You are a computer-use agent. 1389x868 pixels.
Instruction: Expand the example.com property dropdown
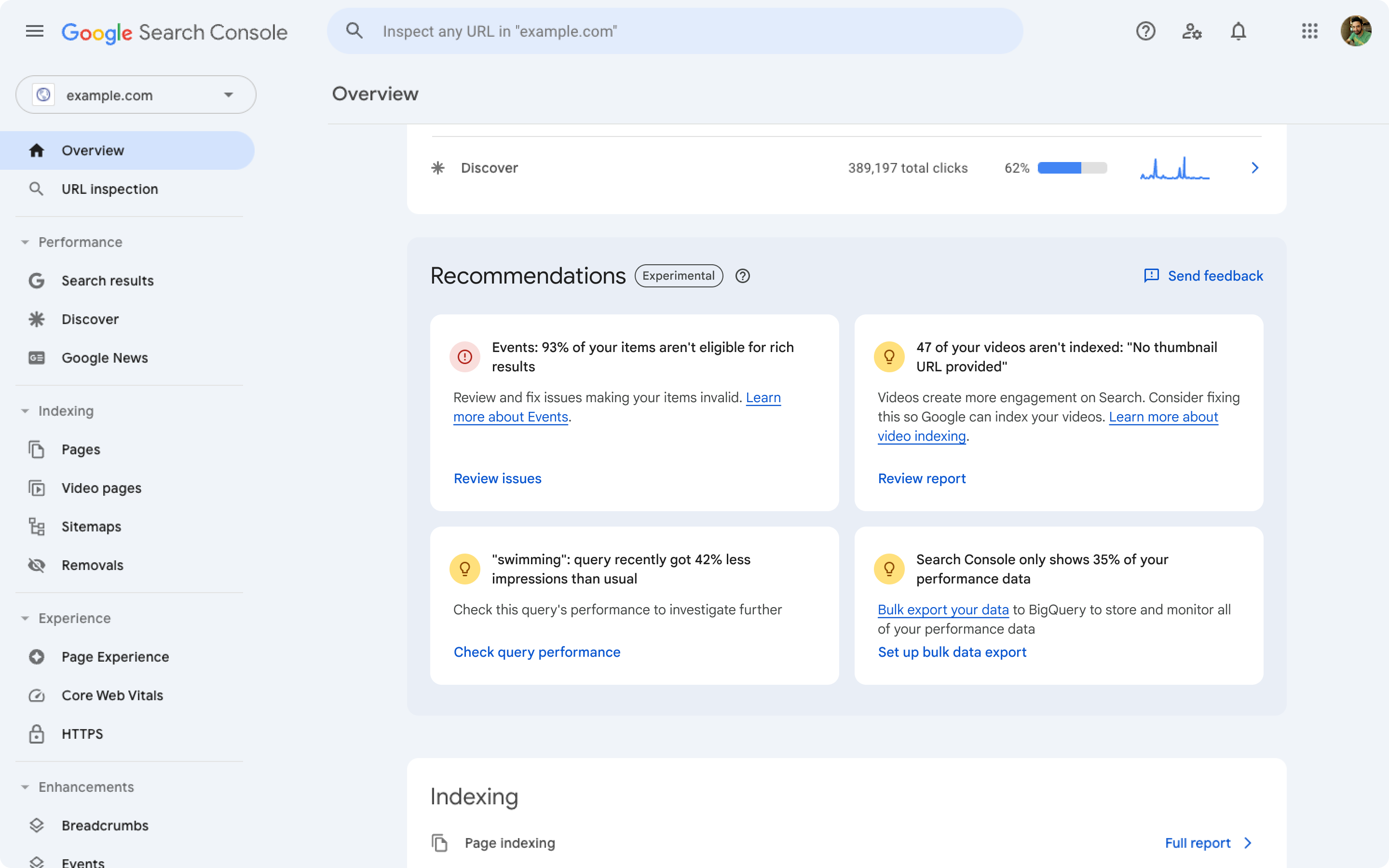[x=228, y=94]
